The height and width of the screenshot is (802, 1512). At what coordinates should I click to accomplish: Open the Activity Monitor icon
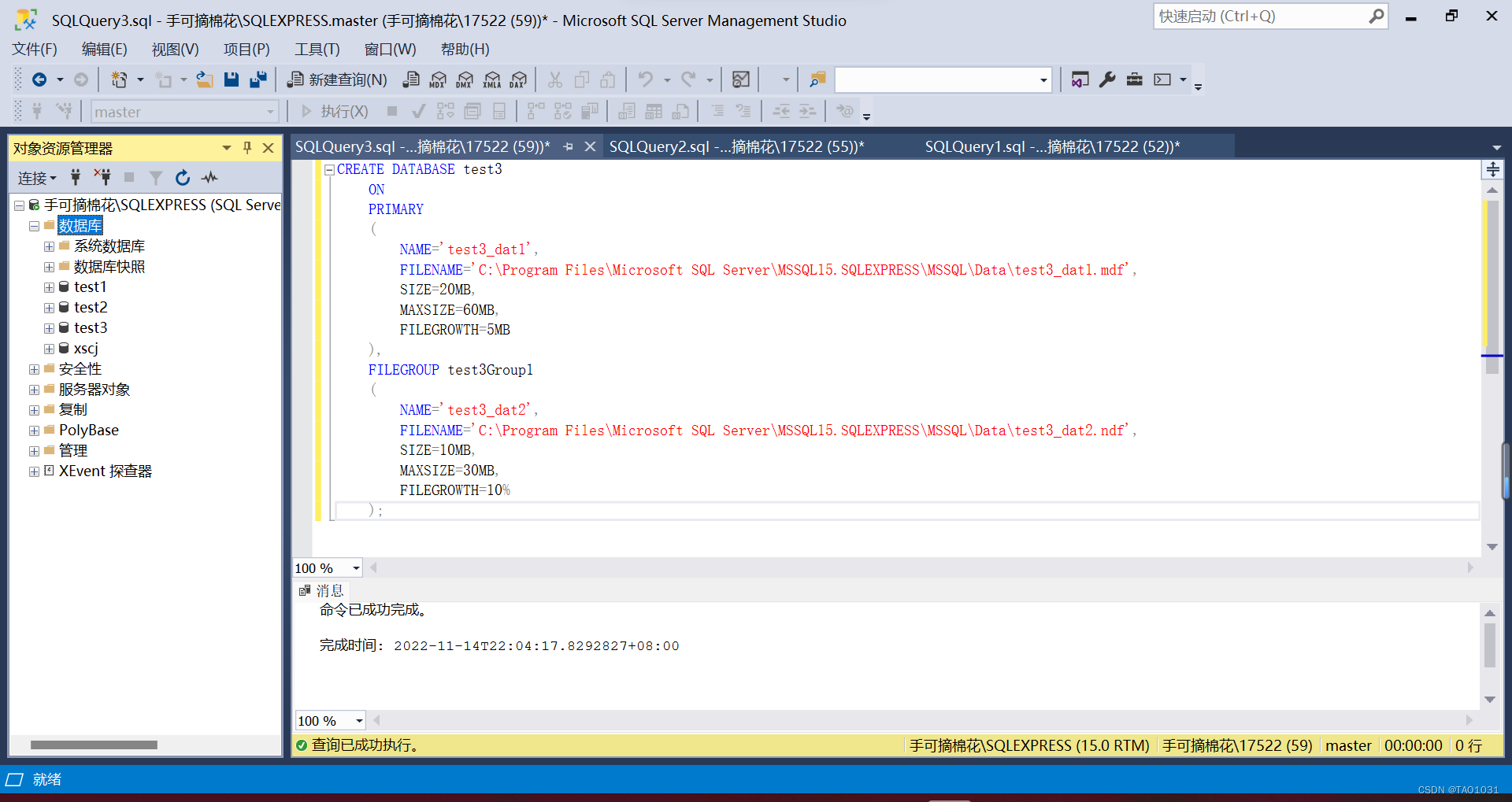(741, 79)
